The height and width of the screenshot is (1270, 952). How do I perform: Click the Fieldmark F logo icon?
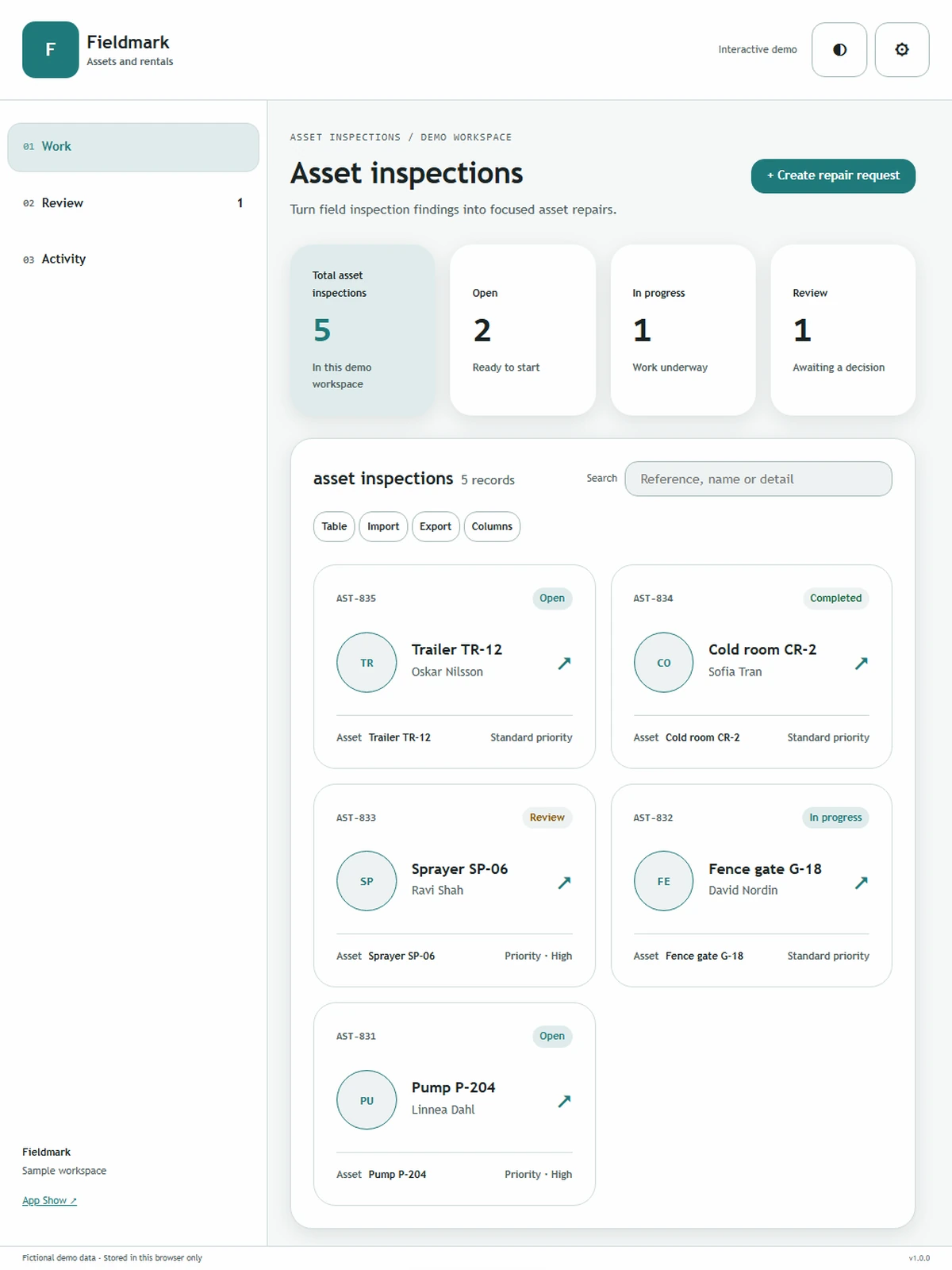coord(51,49)
